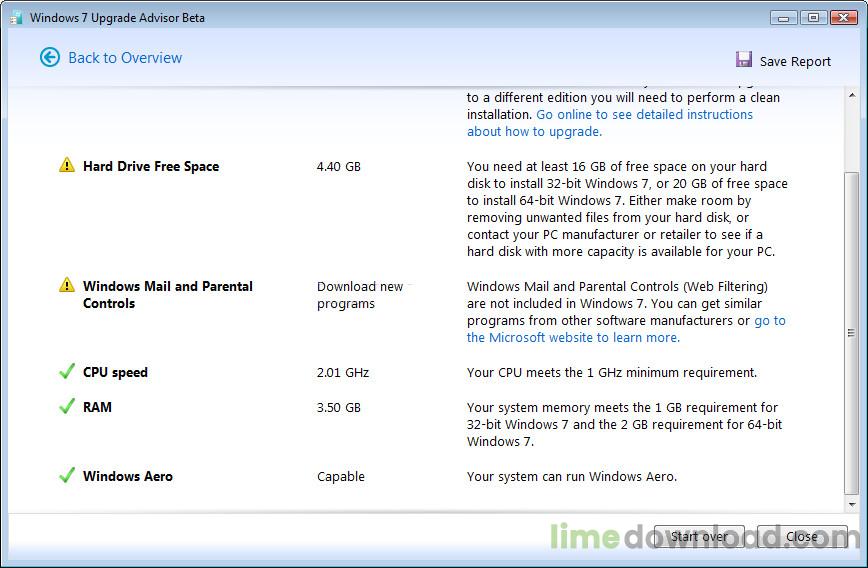Screen dimensions: 868x568
Task: Click the scrollbar down arrow
Action: [x=852, y=504]
